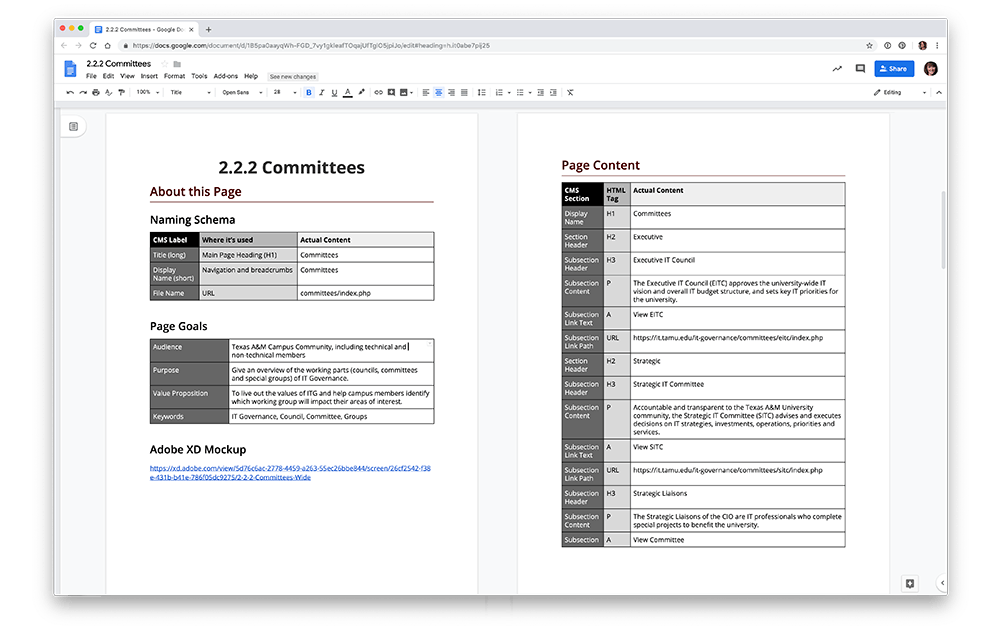Open the highlight color tool

coord(362,92)
